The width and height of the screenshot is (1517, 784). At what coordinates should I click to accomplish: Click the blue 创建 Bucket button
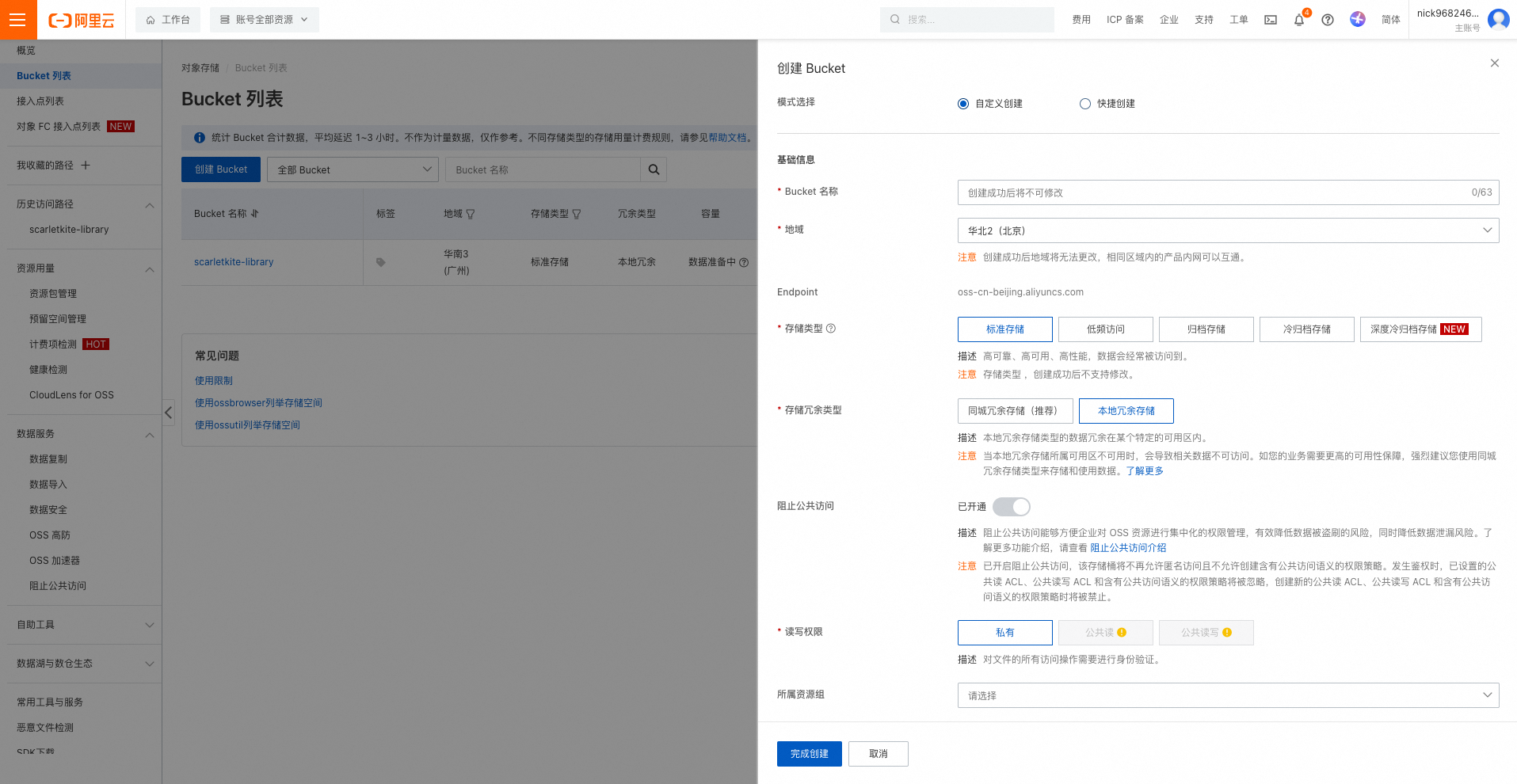point(221,169)
